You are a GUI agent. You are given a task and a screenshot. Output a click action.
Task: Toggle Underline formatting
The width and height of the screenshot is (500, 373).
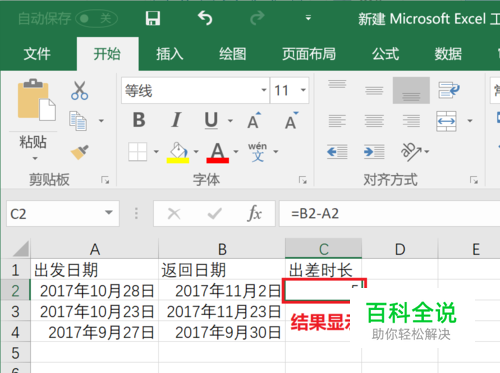pyautogui.click(x=211, y=120)
